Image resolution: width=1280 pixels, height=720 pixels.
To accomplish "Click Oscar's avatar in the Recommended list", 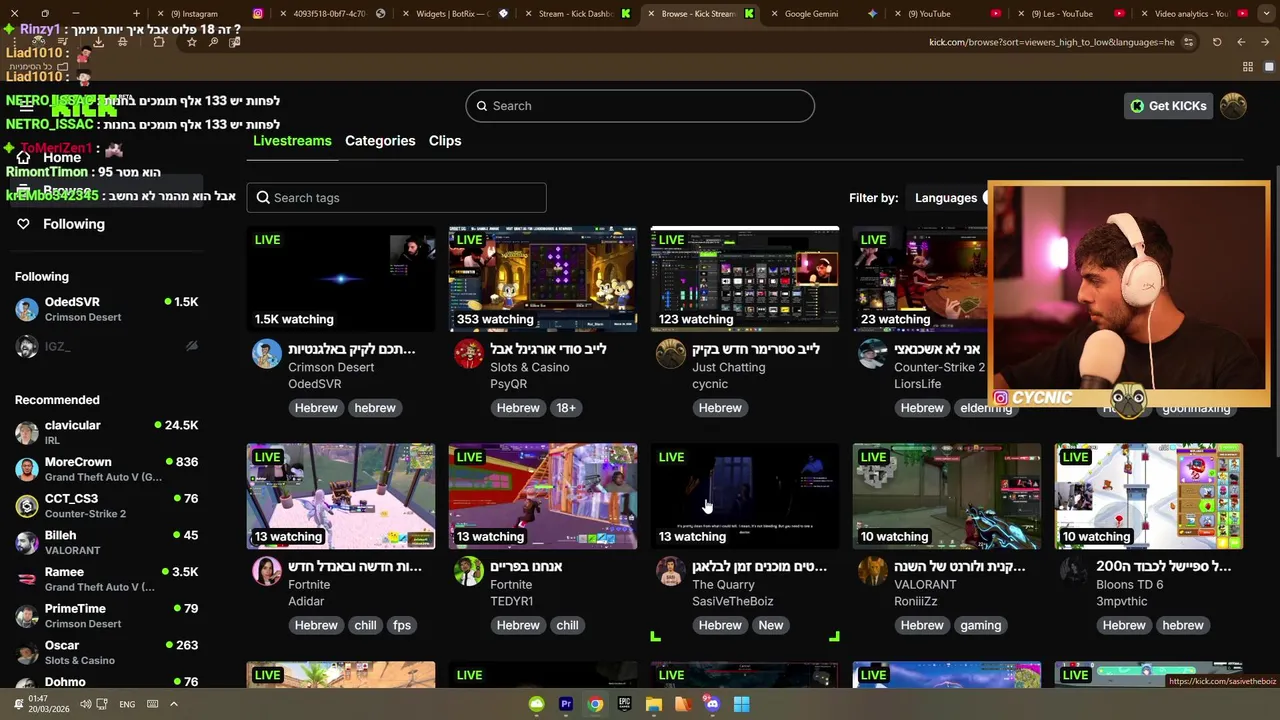I will tap(27, 652).
